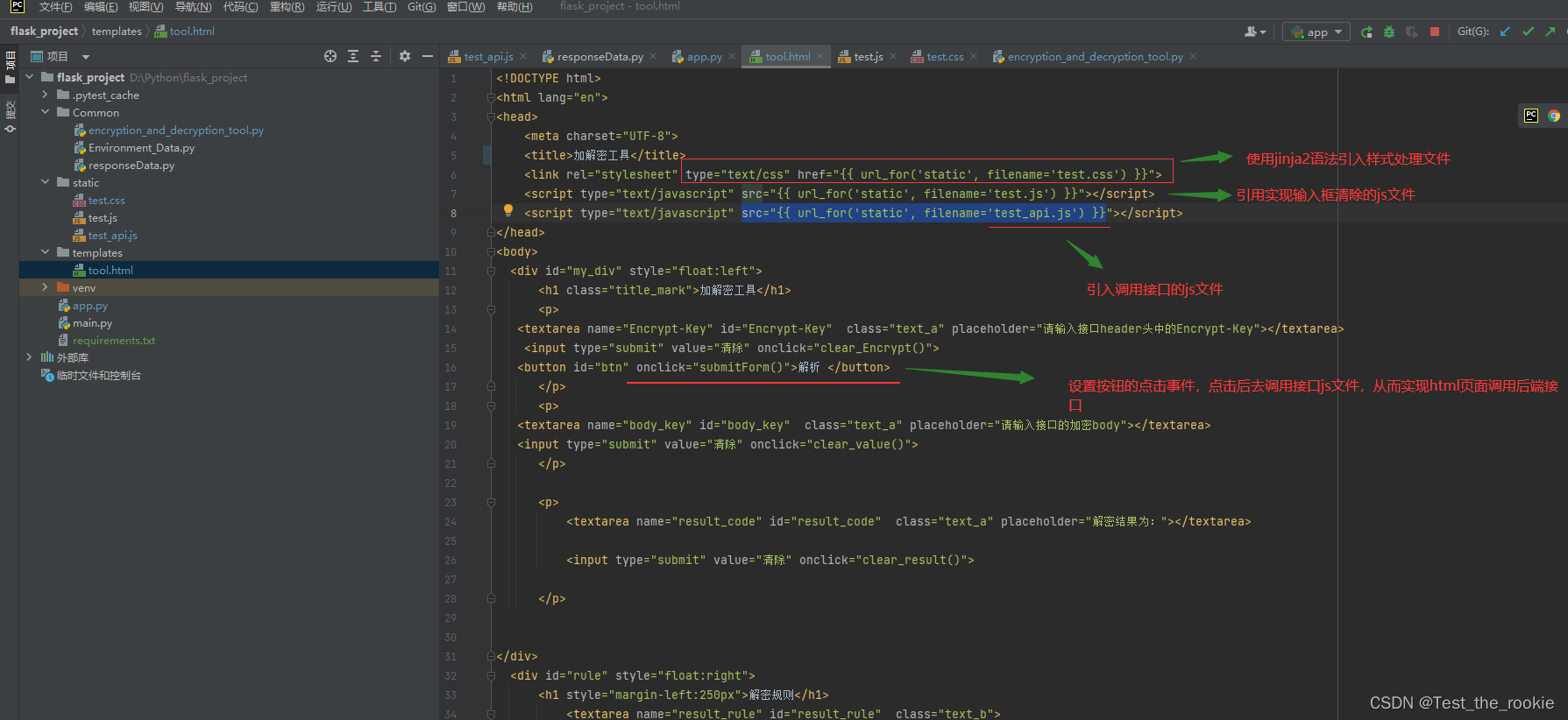This screenshot has height=720, width=1568.
Task: Select requirements.txt in project tree
Action: tap(114, 341)
